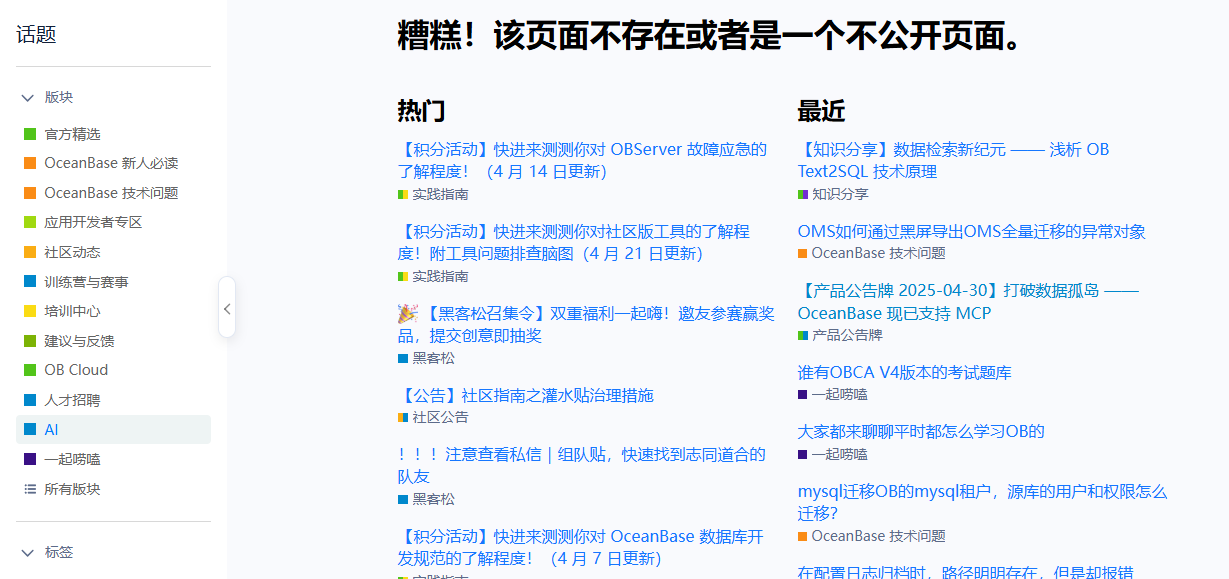Open OceanBase 新人必读 in the sidebar
The width and height of the screenshot is (1229, 579).
coord(113,163)
